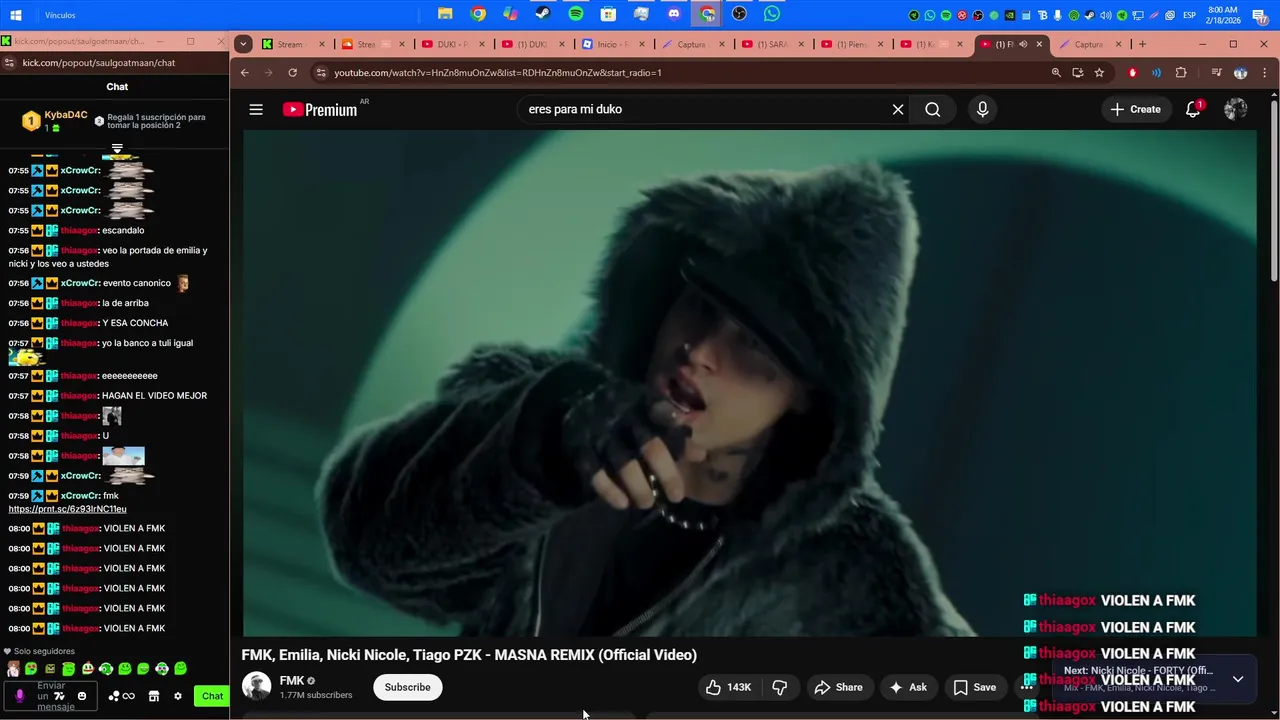Screen dimensions: 1280x720
Task: Open the Windows notification center
Action: [x=1260, y=15]
